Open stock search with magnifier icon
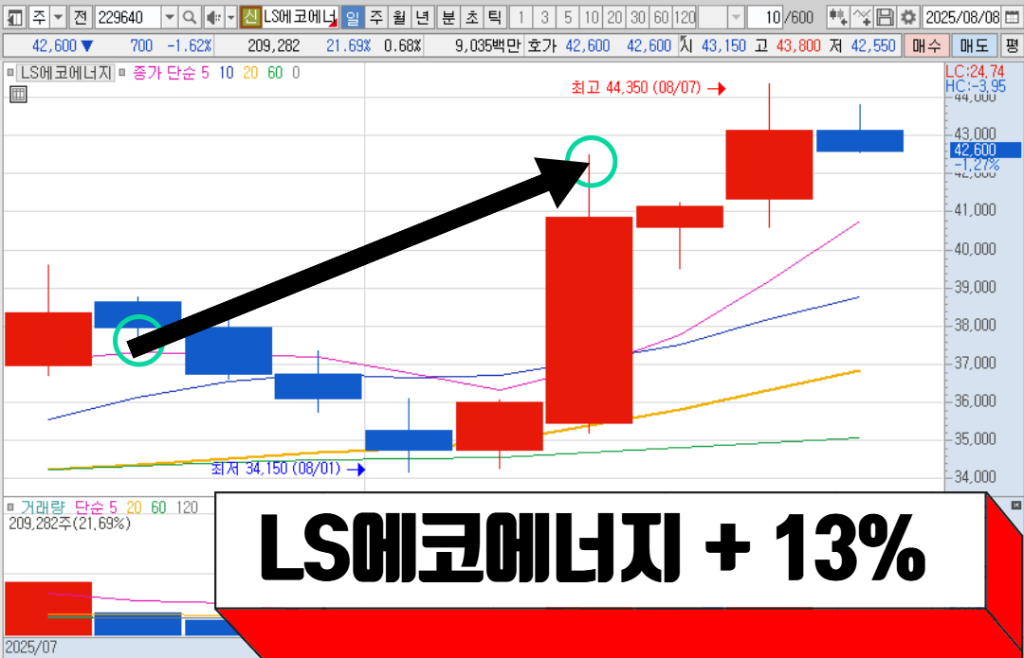 [x=189, y=17]
